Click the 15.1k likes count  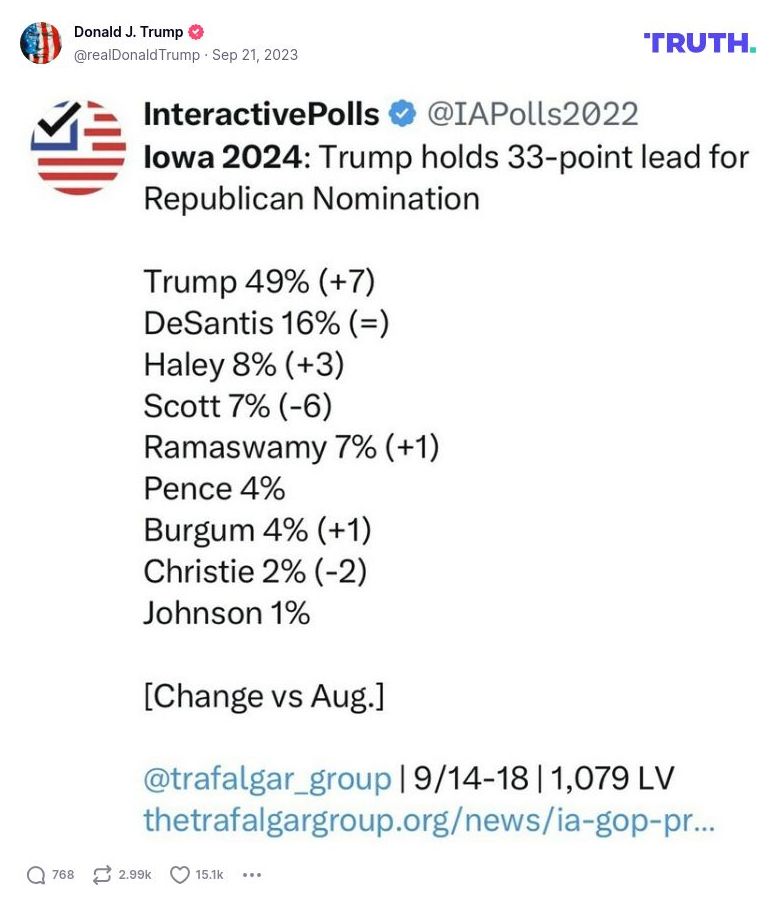tap(209, 875)
